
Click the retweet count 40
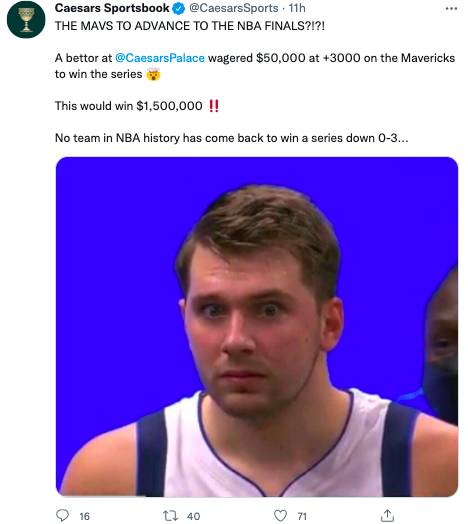click(194, 516)
